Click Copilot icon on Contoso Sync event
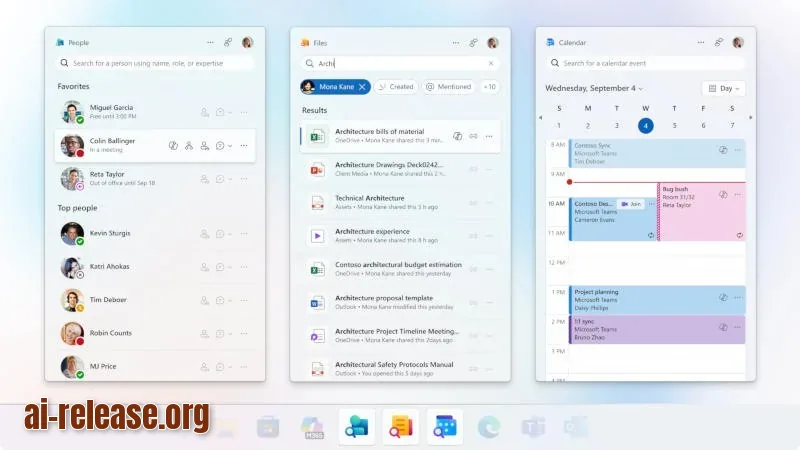800x450 pixels. tap(723, 150)
